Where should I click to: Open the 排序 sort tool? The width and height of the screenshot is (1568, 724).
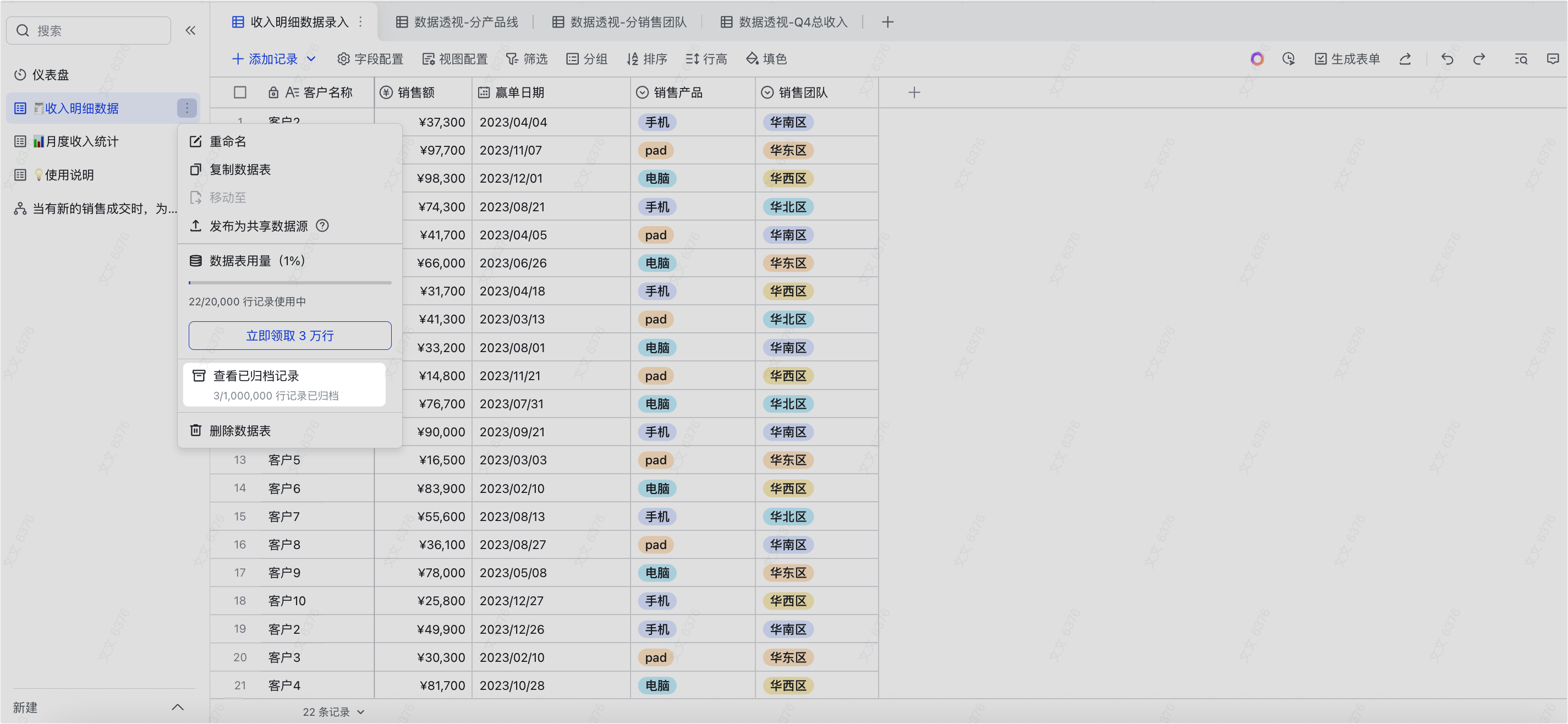click(646, 59)
